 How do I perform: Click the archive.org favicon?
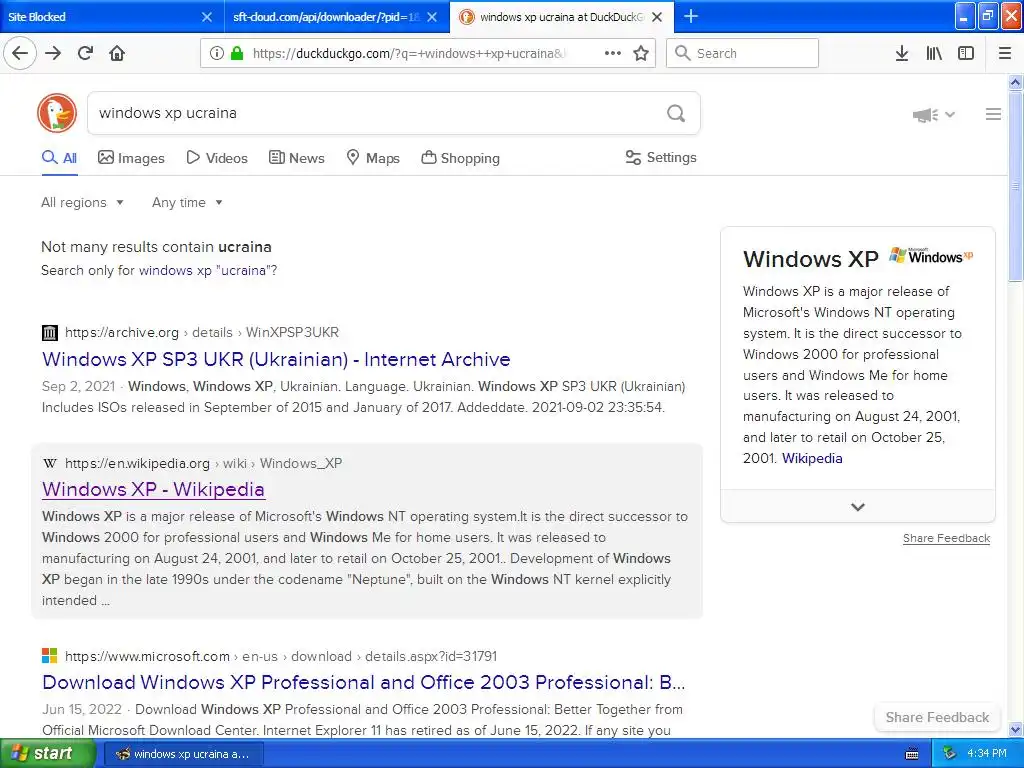click(50, 332)
